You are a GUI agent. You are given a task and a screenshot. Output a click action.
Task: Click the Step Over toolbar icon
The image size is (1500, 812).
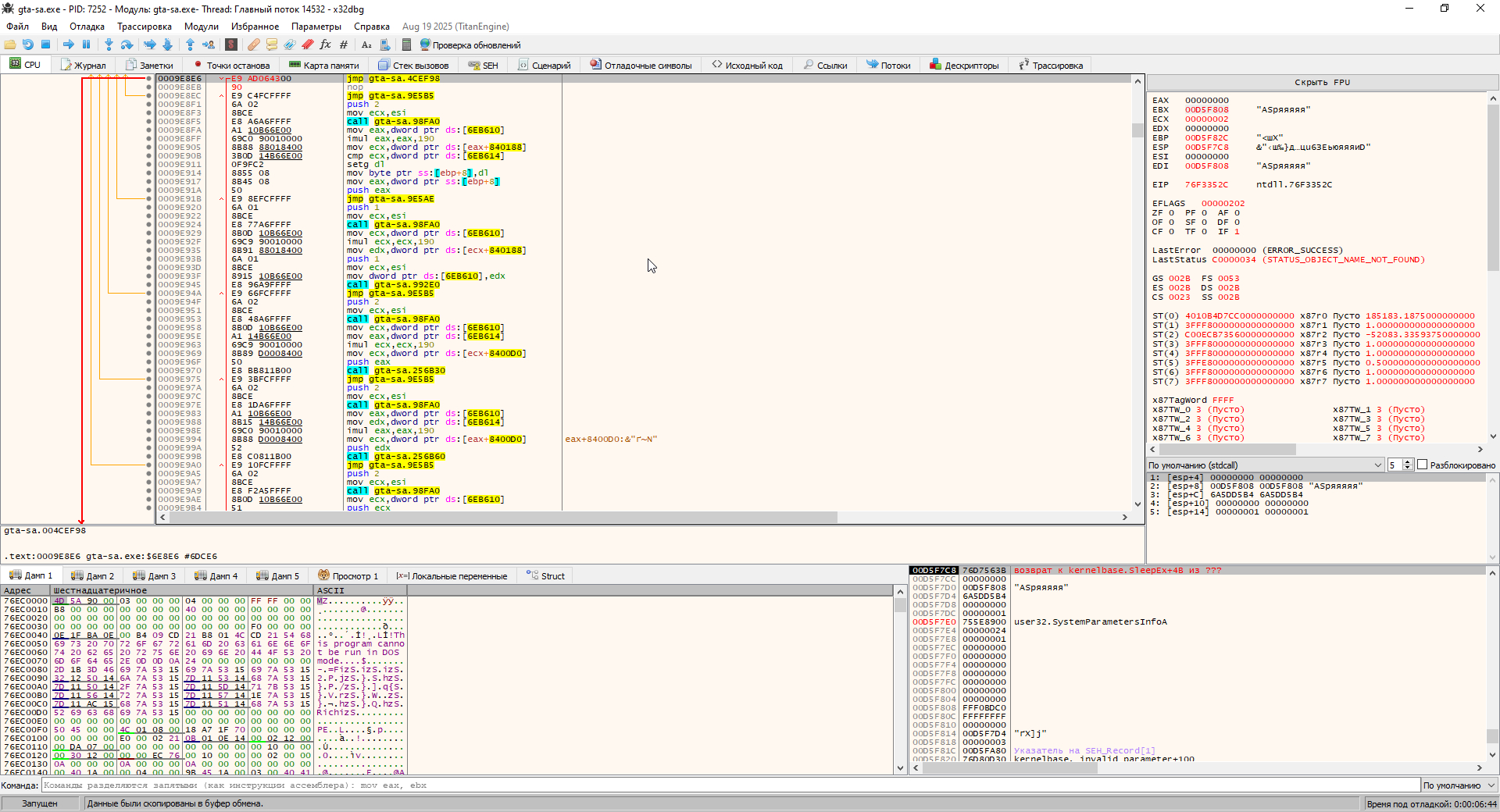pos(127,45)
